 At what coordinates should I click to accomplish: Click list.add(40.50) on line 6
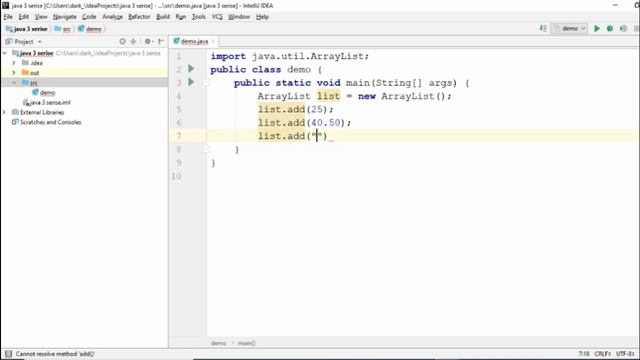tap(304, 123)
